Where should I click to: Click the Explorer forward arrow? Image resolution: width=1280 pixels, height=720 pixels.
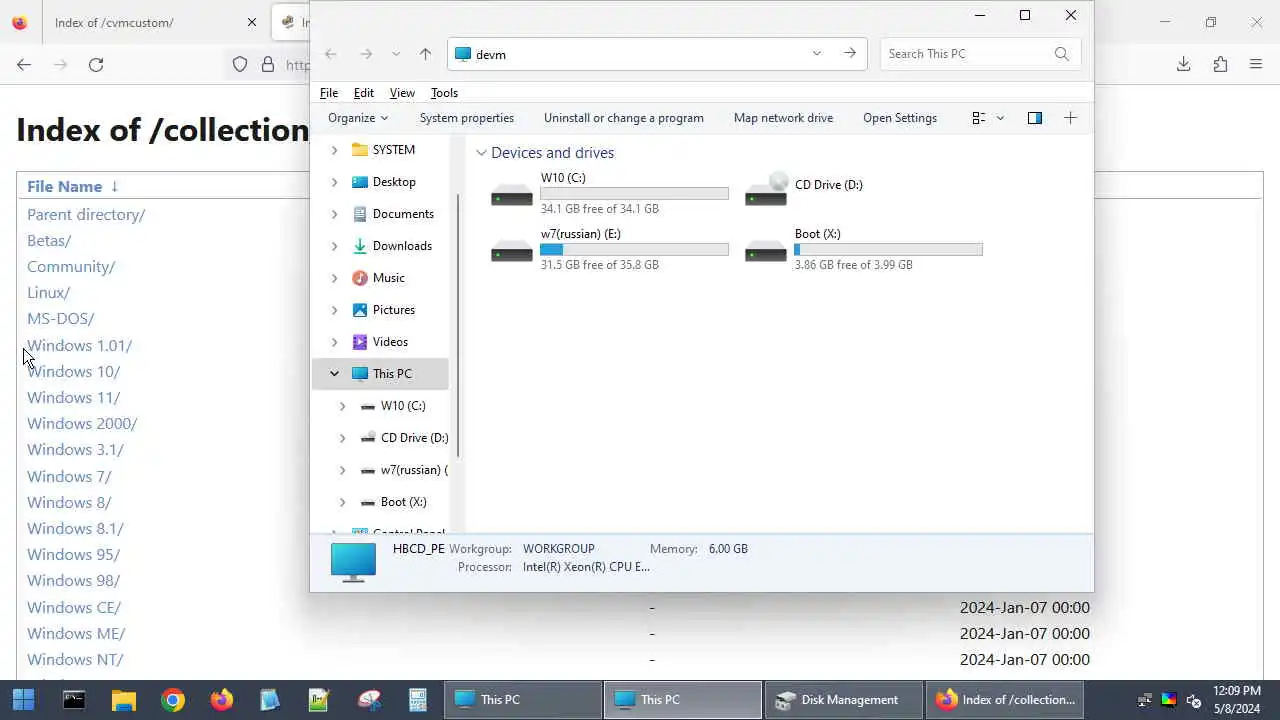(366, 54)
